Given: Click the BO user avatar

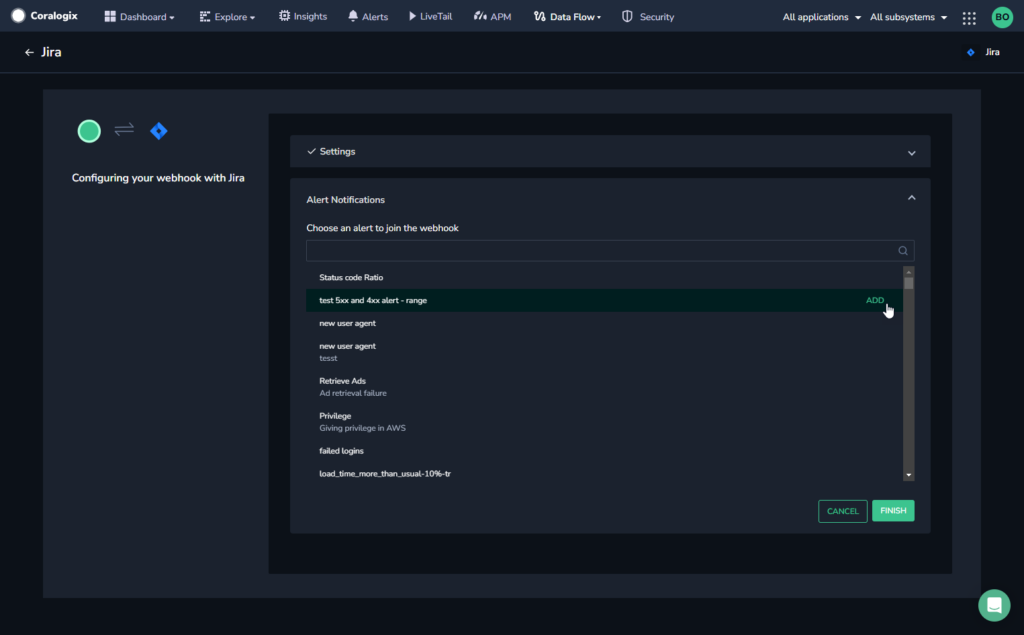Looking at the screenshot, I should pyautogui.click(x=1002, y=17).
